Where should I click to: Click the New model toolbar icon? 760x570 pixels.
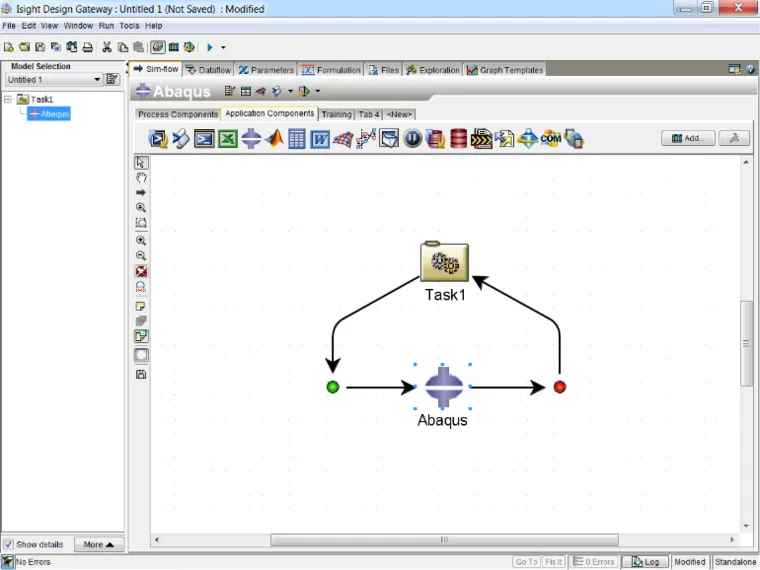point(9,47)
